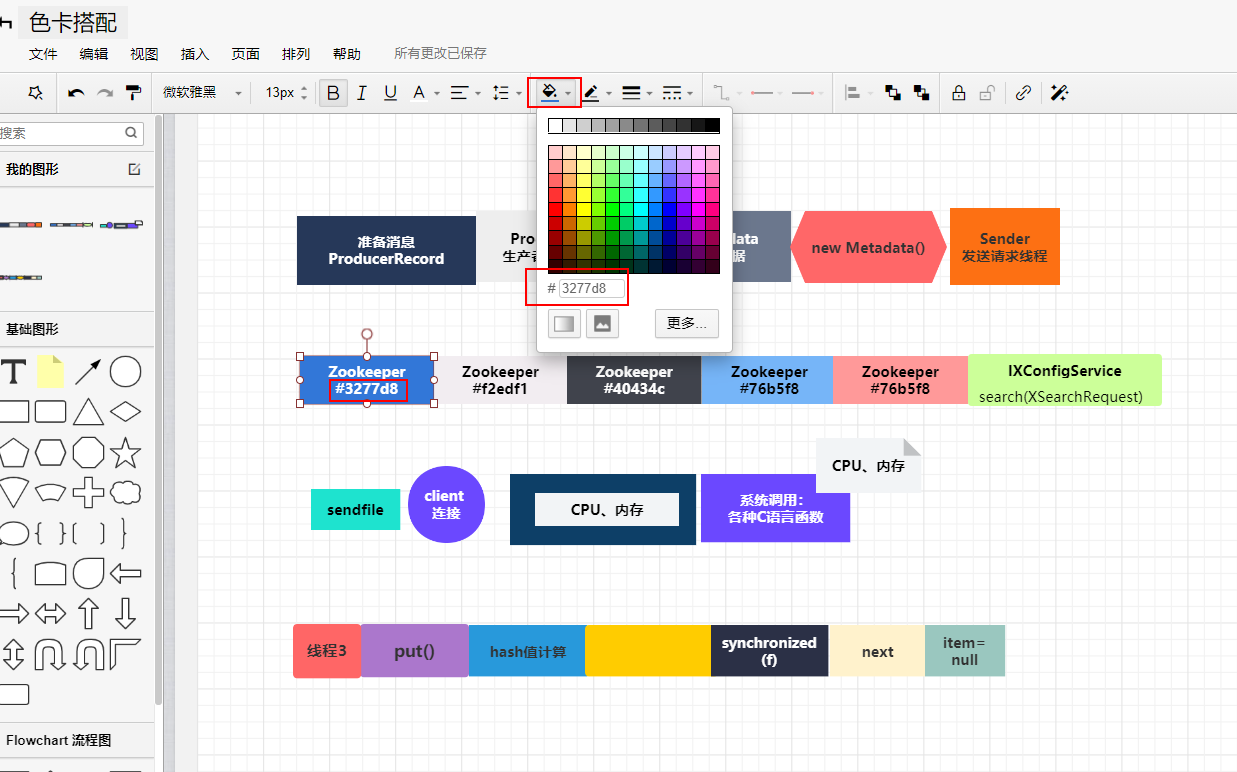Choose image fill in the color popup

pos(602,323)
